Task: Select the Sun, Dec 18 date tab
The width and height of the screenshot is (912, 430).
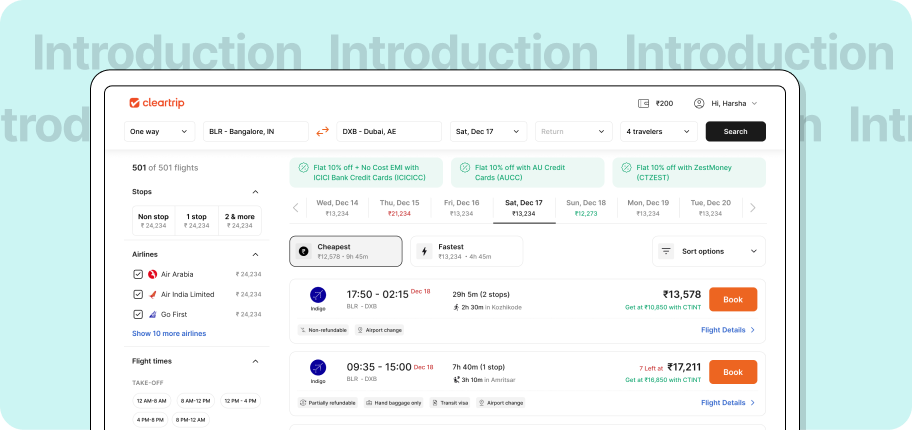Action: (x=586, y=207)
